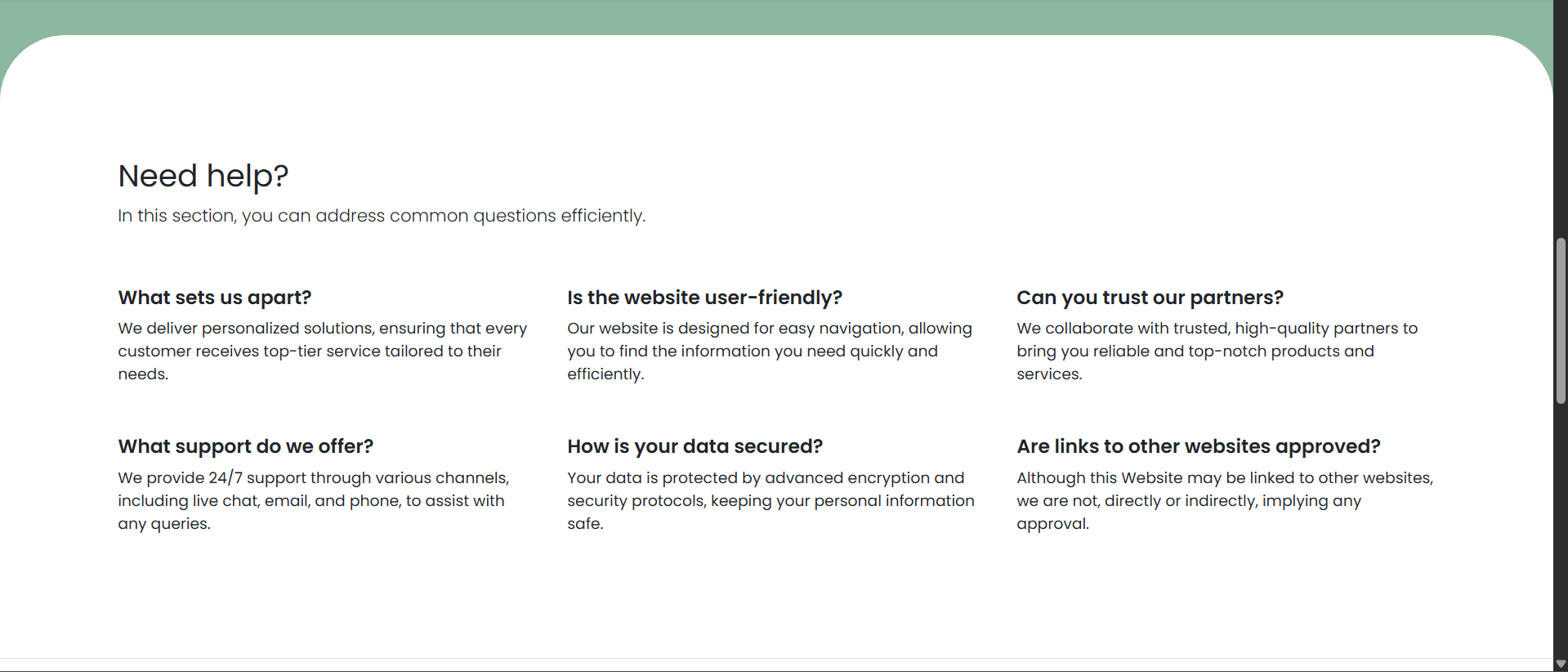
Task: Click 'How is your data secured?' heading
Action: pos(695,446)
